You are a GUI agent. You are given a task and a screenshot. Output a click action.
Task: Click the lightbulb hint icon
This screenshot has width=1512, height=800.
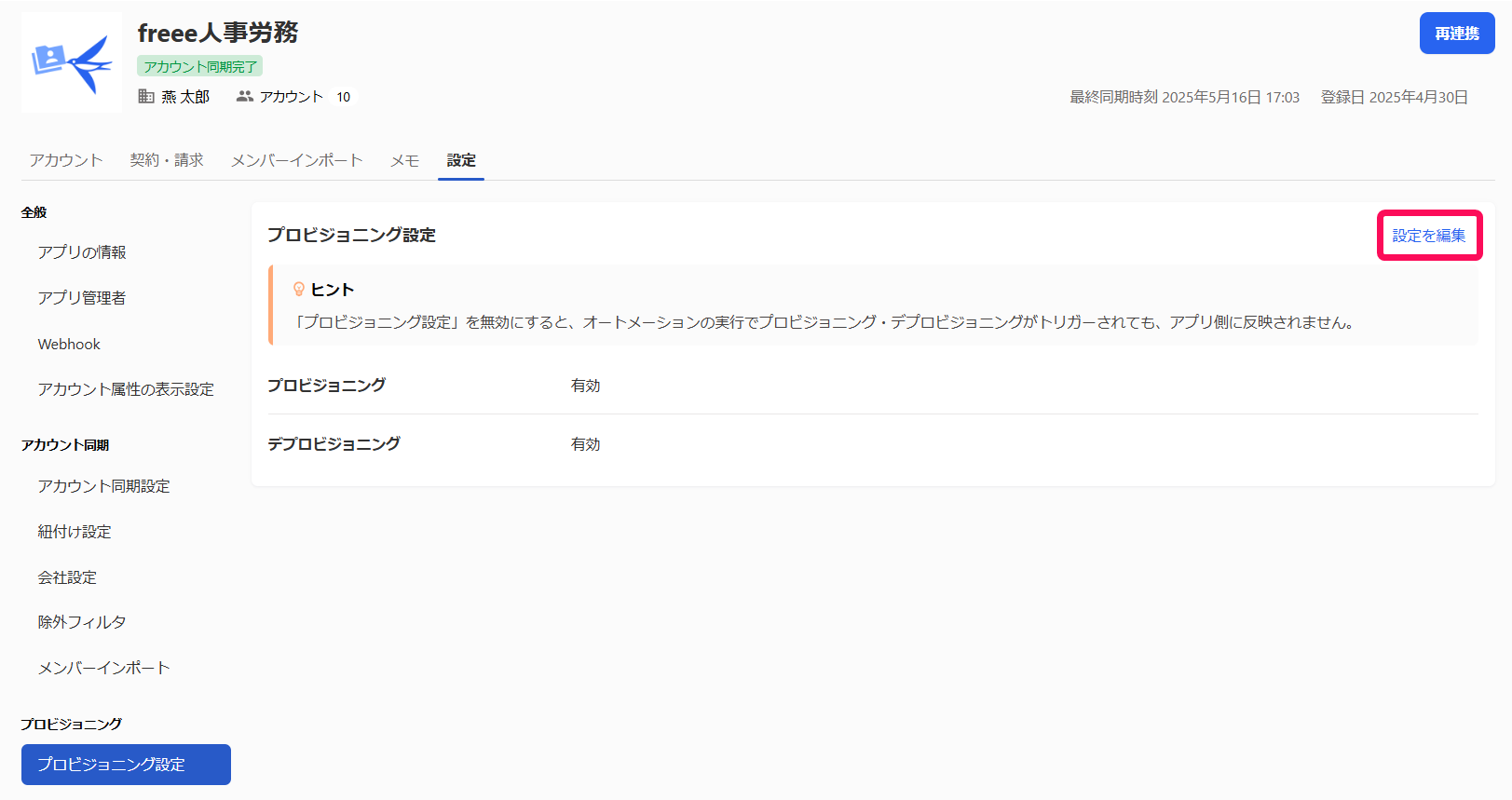tap(299, 290)
